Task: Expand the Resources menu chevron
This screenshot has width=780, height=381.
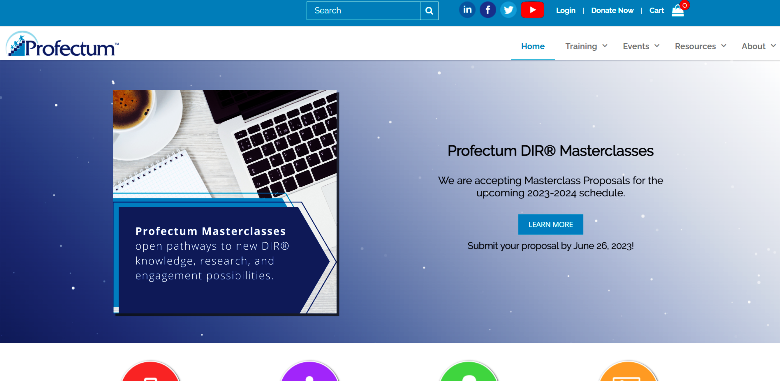Action: [723, 46]
